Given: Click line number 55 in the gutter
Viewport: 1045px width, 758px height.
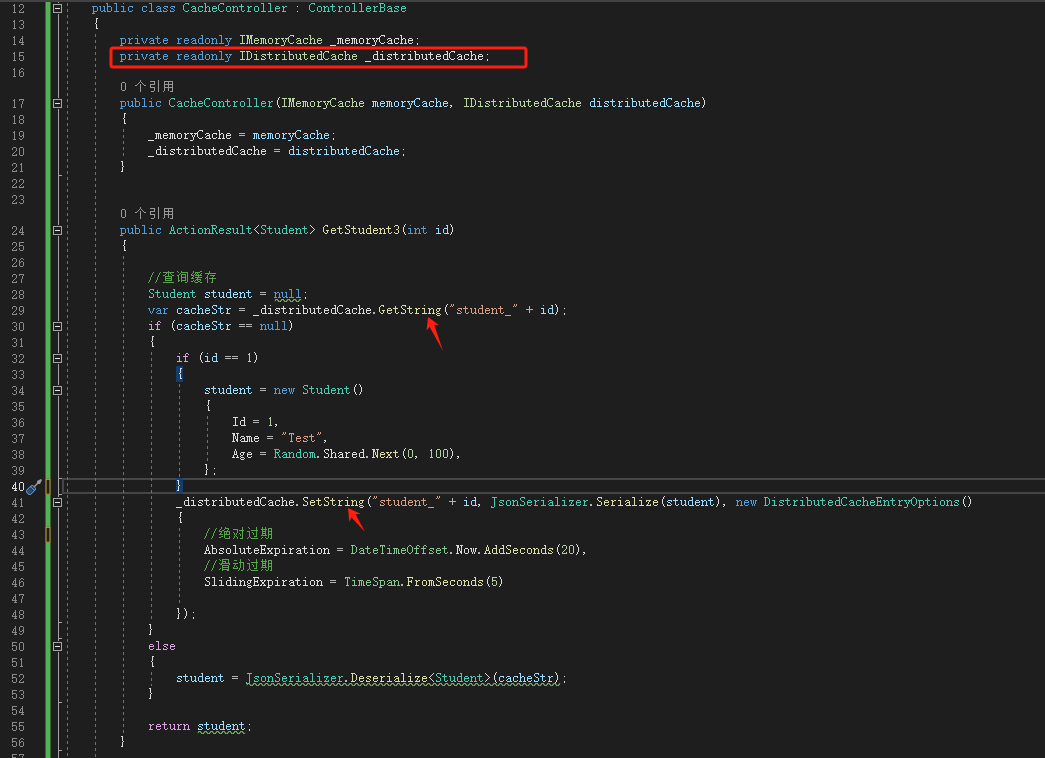Looking at the screenshot, I should [17, 726].
